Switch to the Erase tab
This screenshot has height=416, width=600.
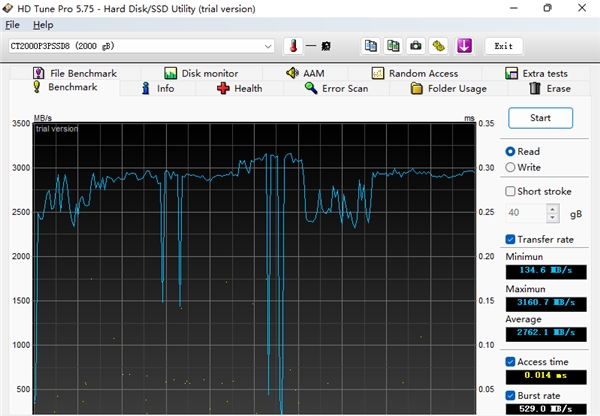point(549,88)
